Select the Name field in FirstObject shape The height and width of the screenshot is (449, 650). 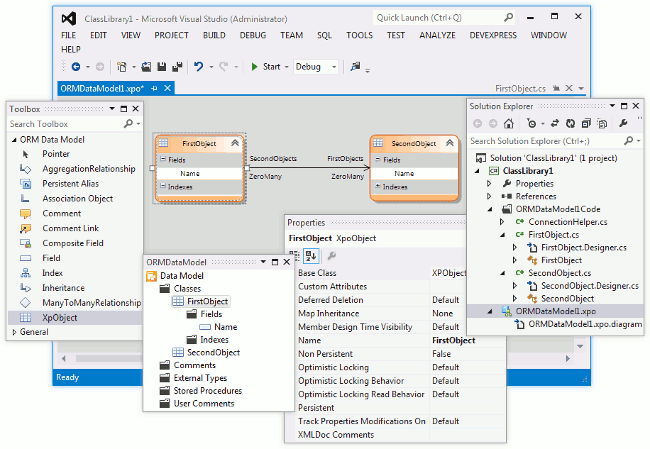tap(199, 173)
